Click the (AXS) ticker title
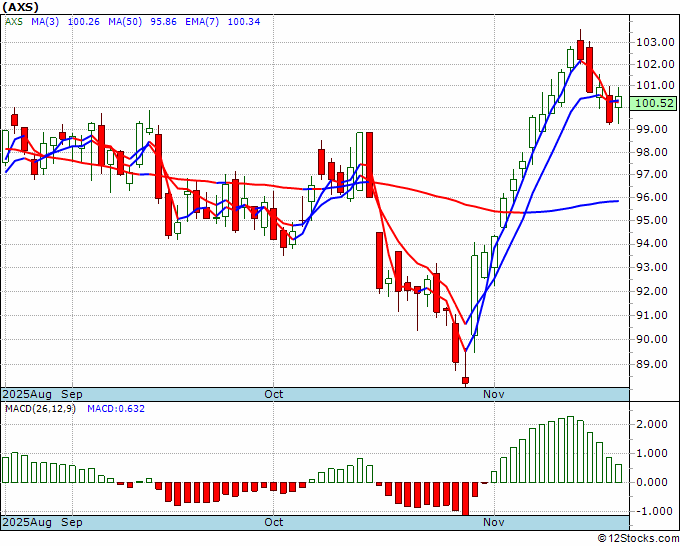This screenshot has width=680, height=546. pyautogui.click(x=20, y=7)
